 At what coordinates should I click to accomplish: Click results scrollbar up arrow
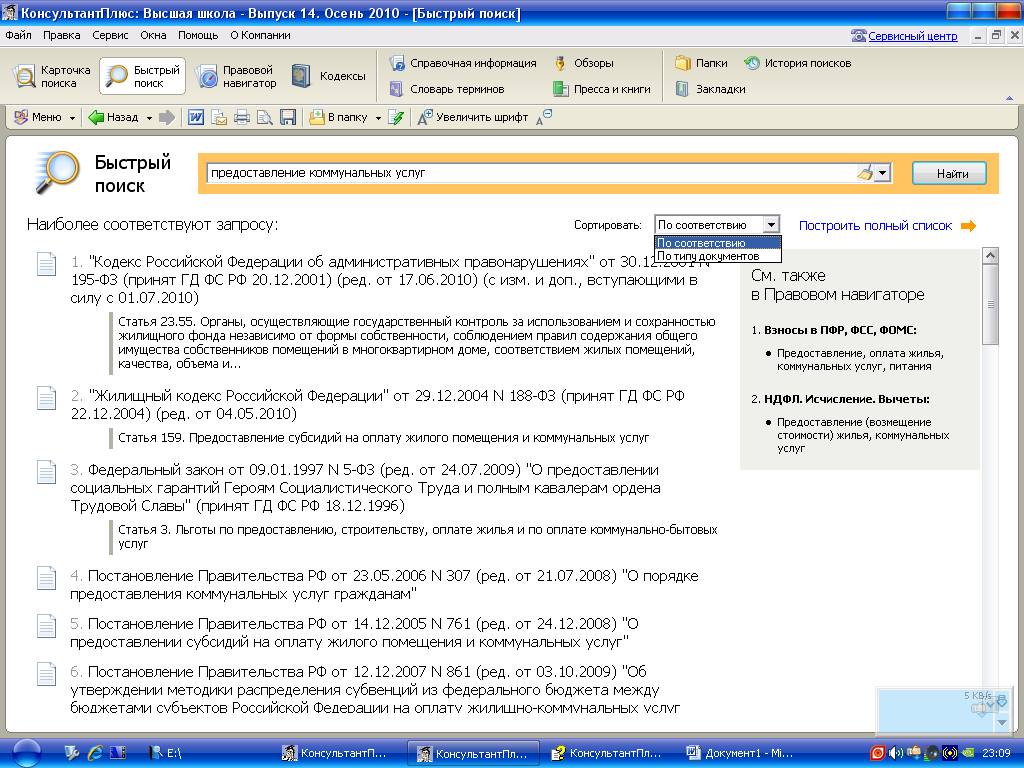tap(990, 255)
